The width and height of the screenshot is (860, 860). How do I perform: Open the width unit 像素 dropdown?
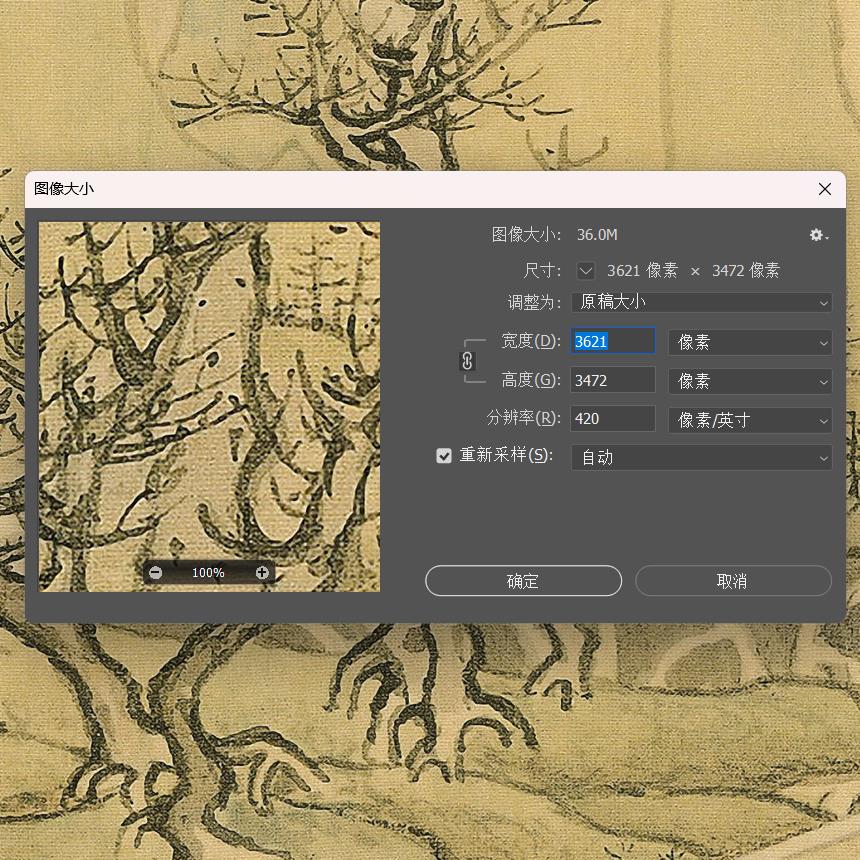point(750,342)
